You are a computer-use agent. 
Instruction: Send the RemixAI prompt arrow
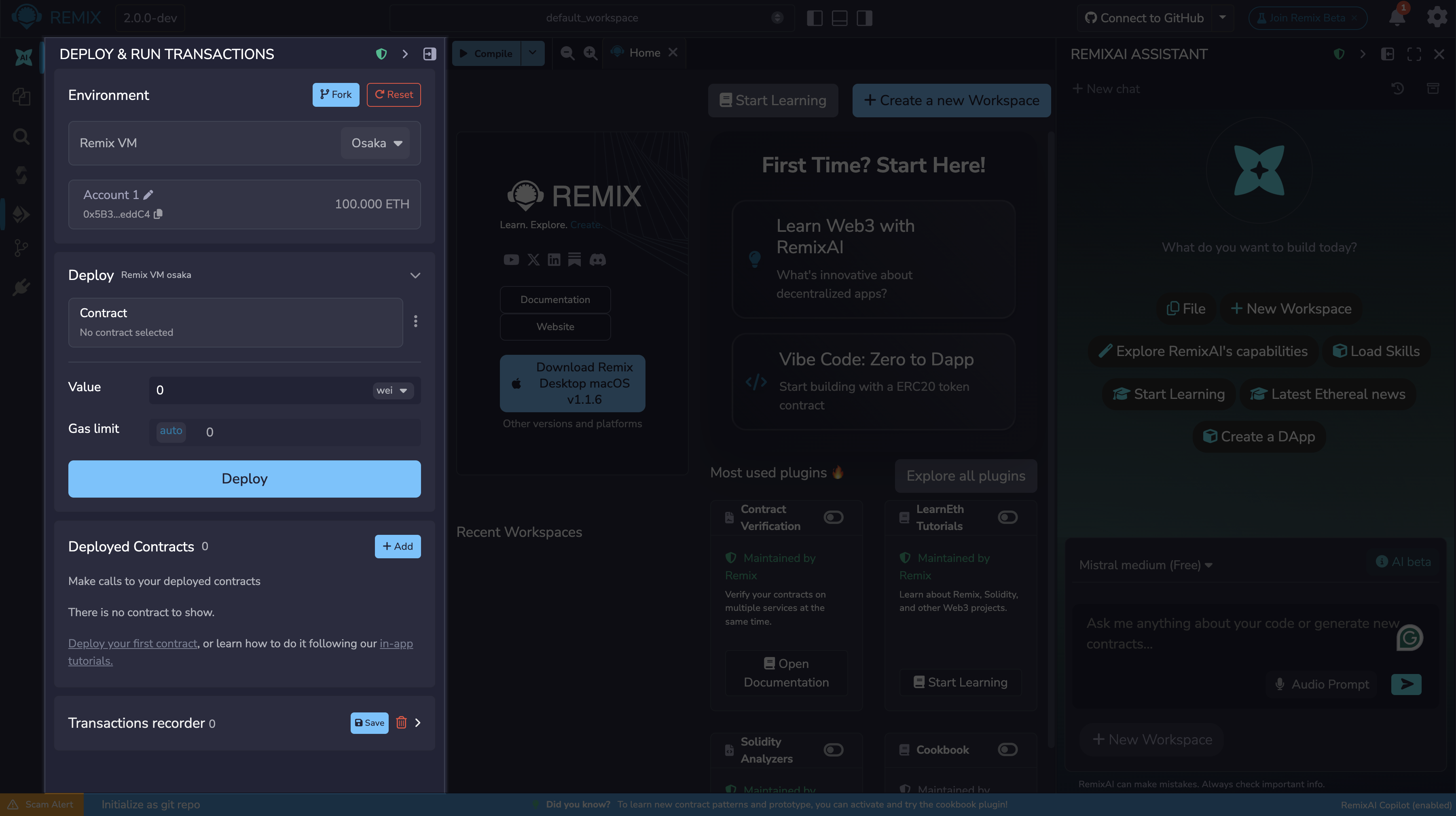click(1406, 684)
